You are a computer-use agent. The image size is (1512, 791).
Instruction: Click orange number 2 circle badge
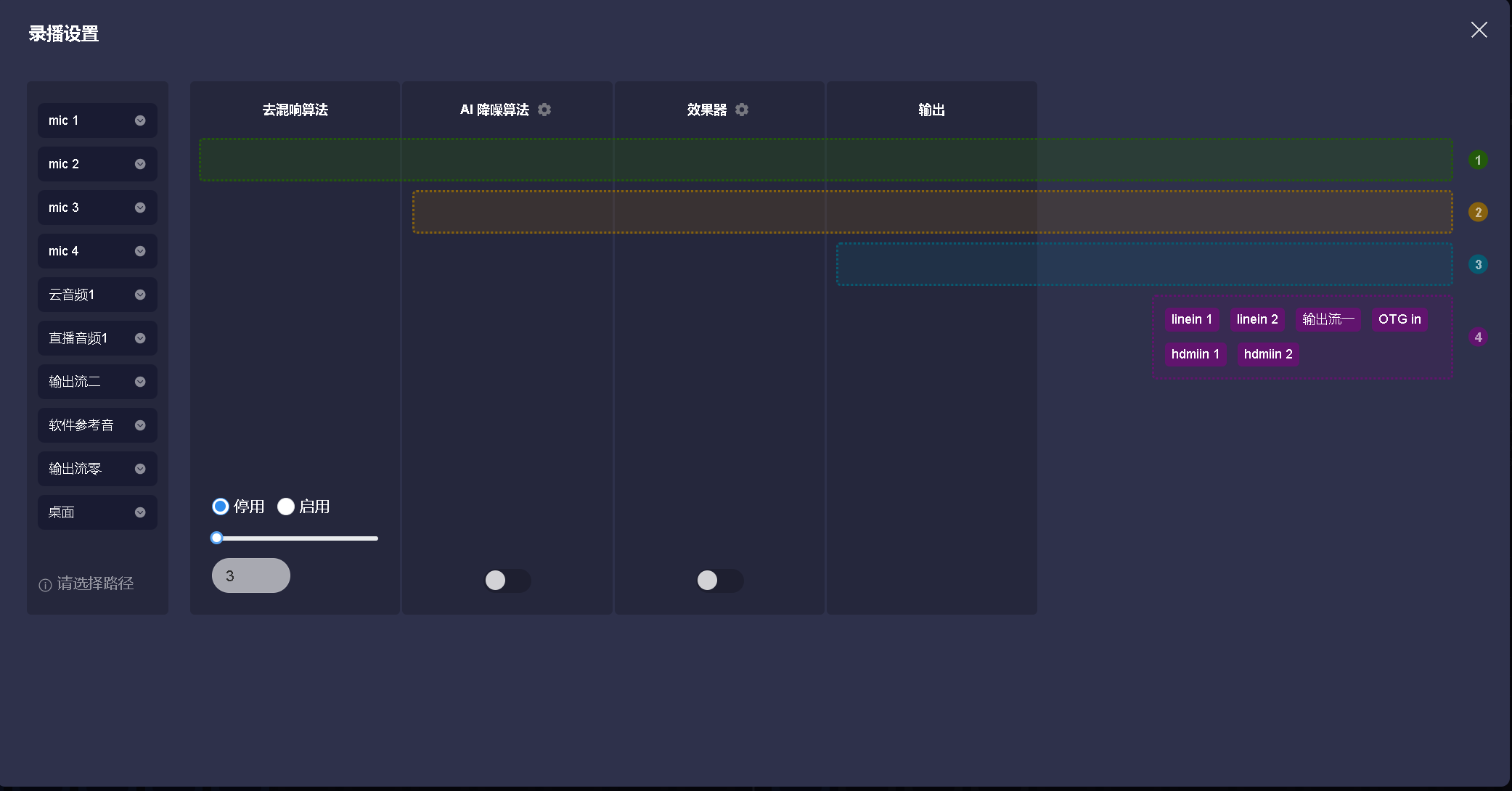coord(1478,212)
